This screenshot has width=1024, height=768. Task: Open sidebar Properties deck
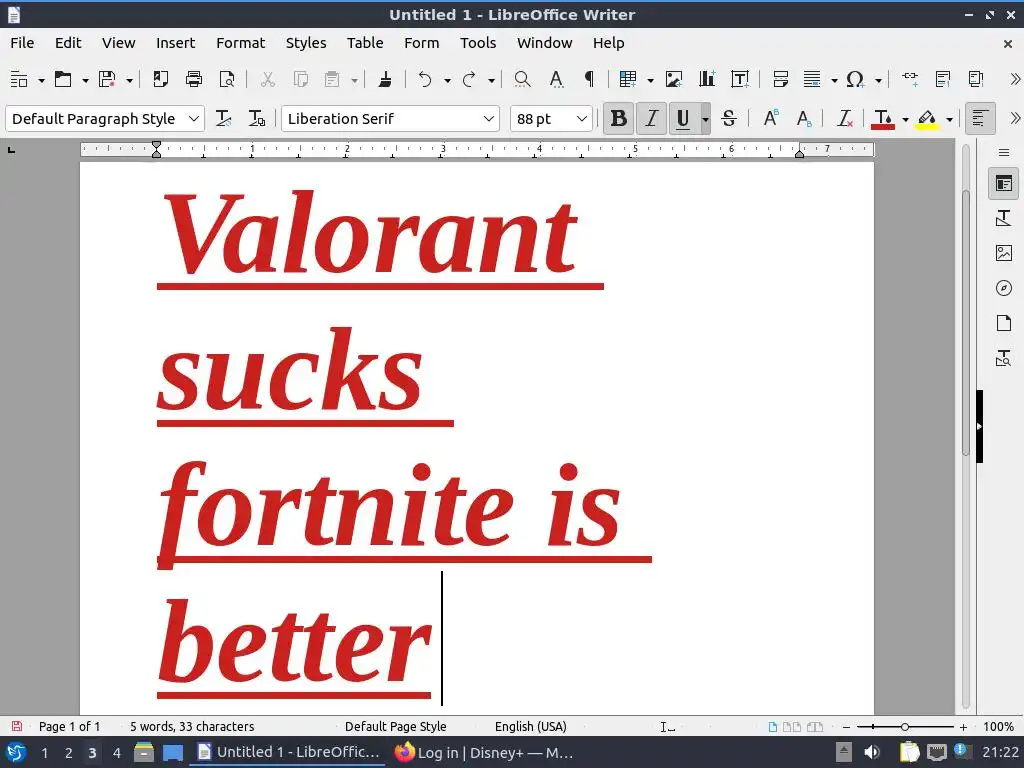tap(1004, 184)
